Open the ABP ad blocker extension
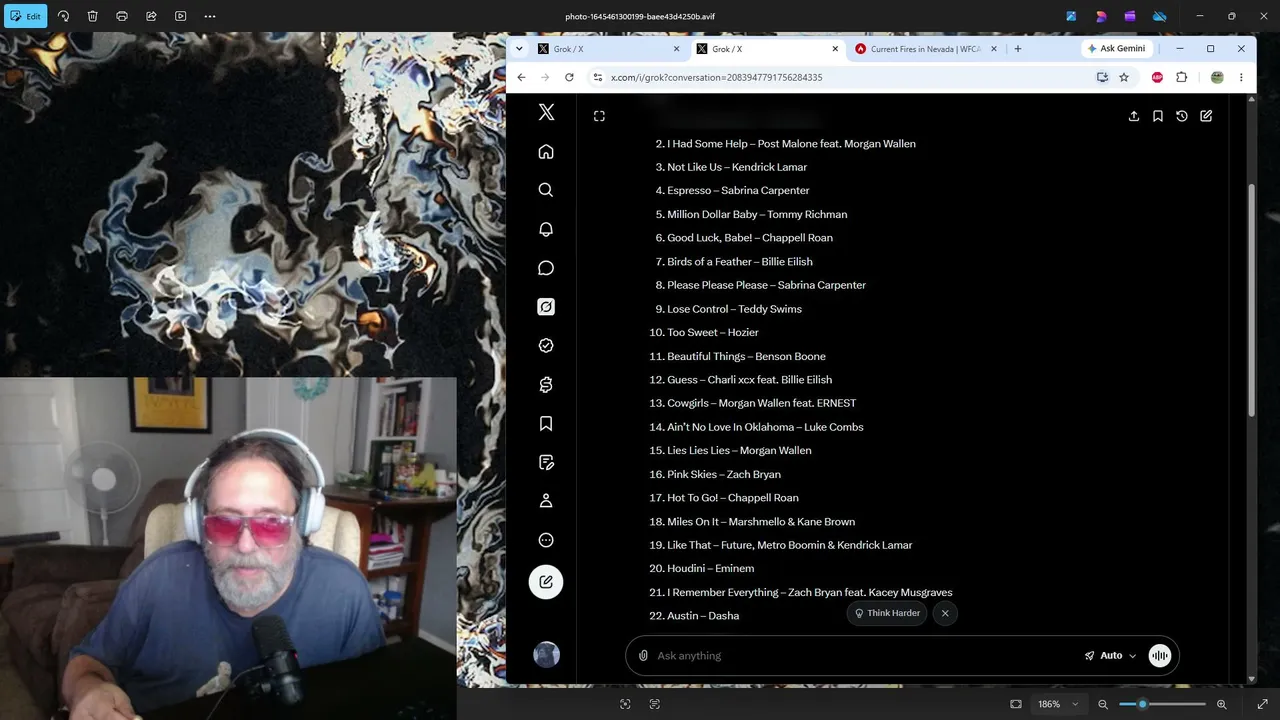This screenshot has width=1280, height=720. [x=1157, y=77]
